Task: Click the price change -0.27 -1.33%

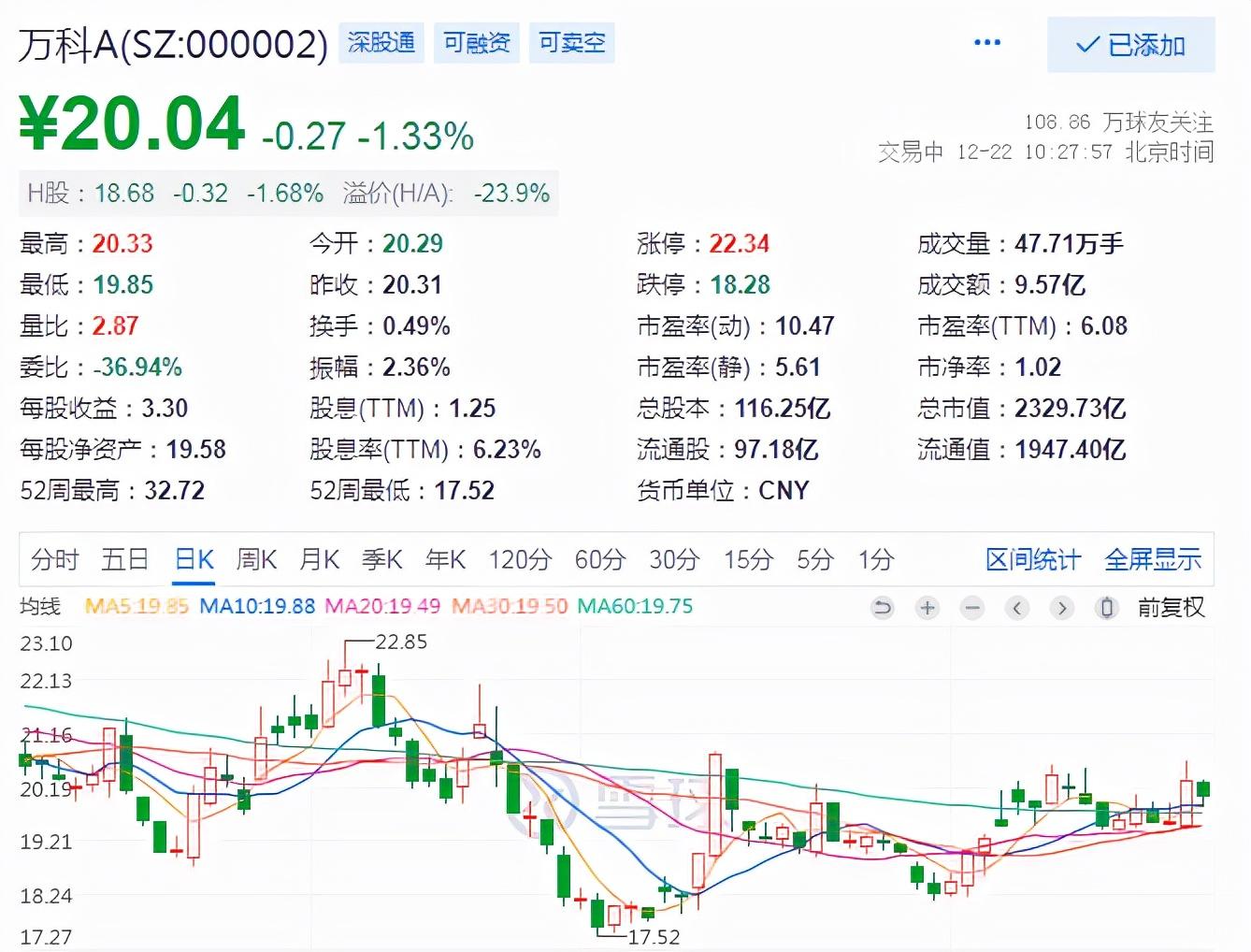Action: pyautogui.click(x=367, y=137)
